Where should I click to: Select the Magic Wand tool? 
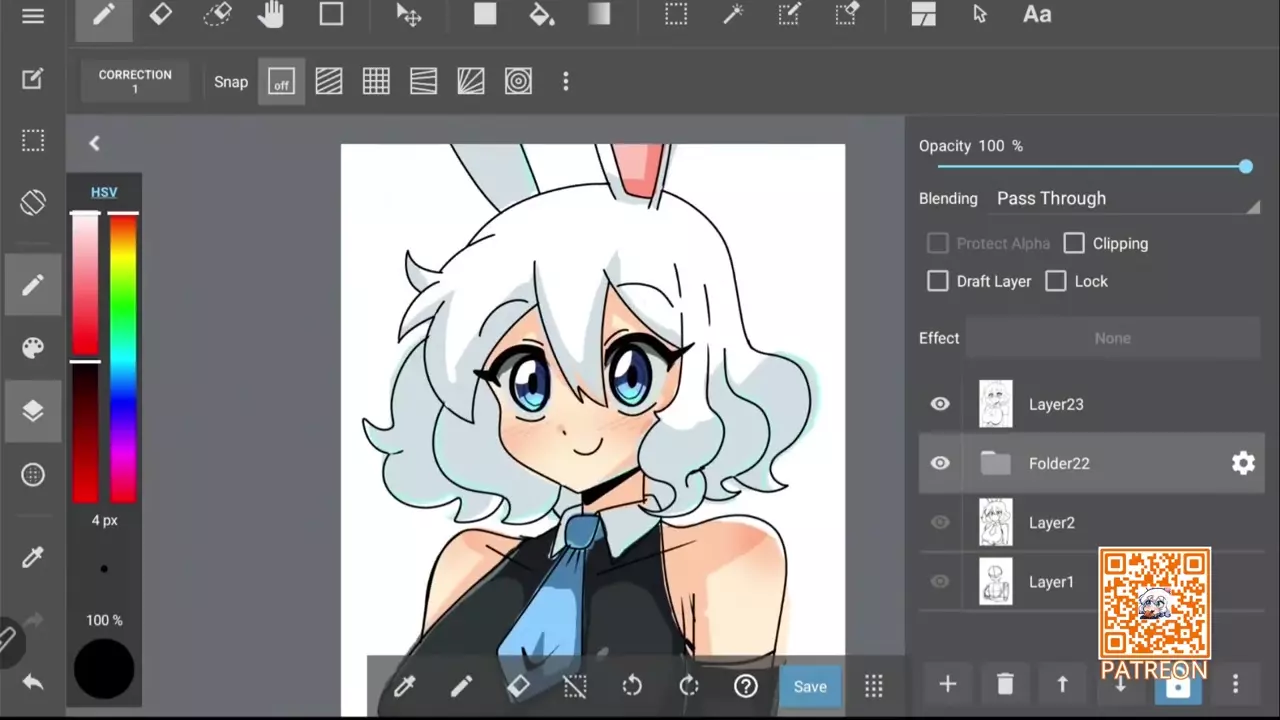pos(733,15)
